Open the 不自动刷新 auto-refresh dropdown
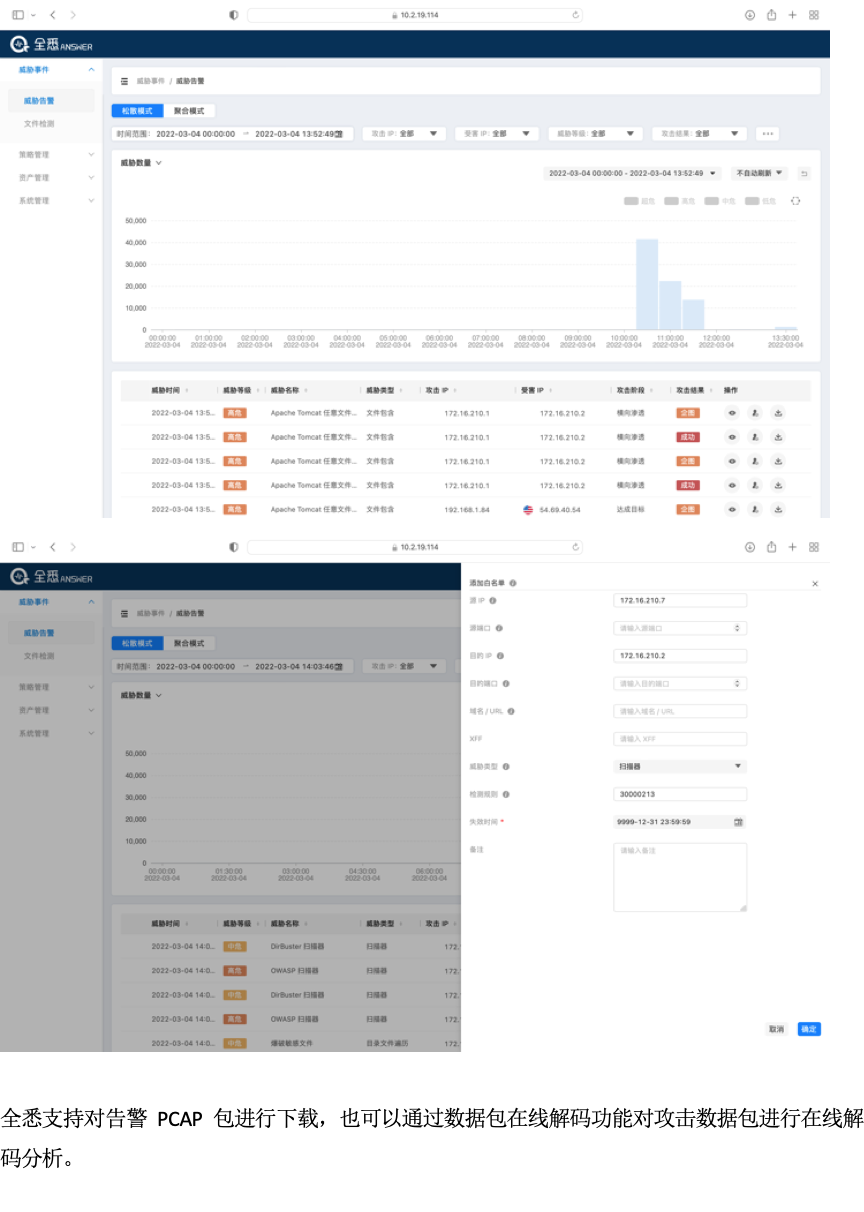Screen dimensions: 864x1212 point(760,173)
